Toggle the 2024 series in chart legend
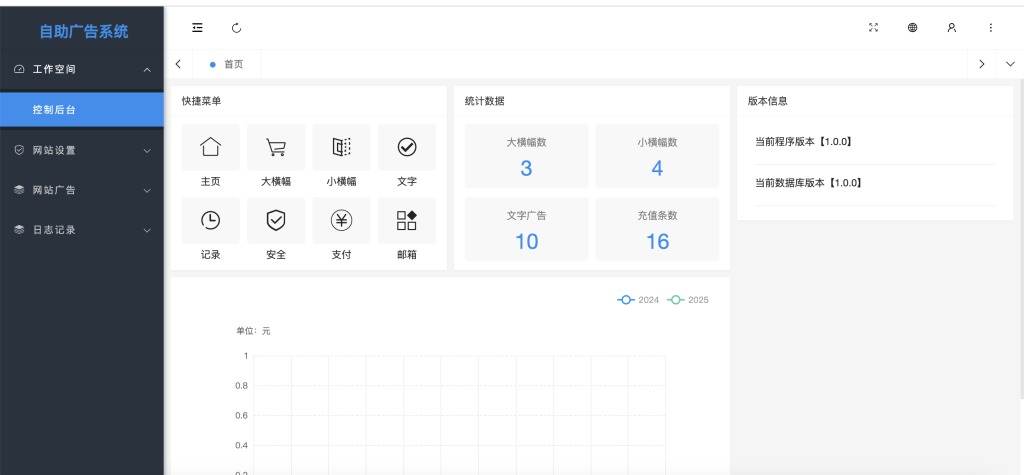The width and height of the screenshot is (1024, 475). coord(638,300)
